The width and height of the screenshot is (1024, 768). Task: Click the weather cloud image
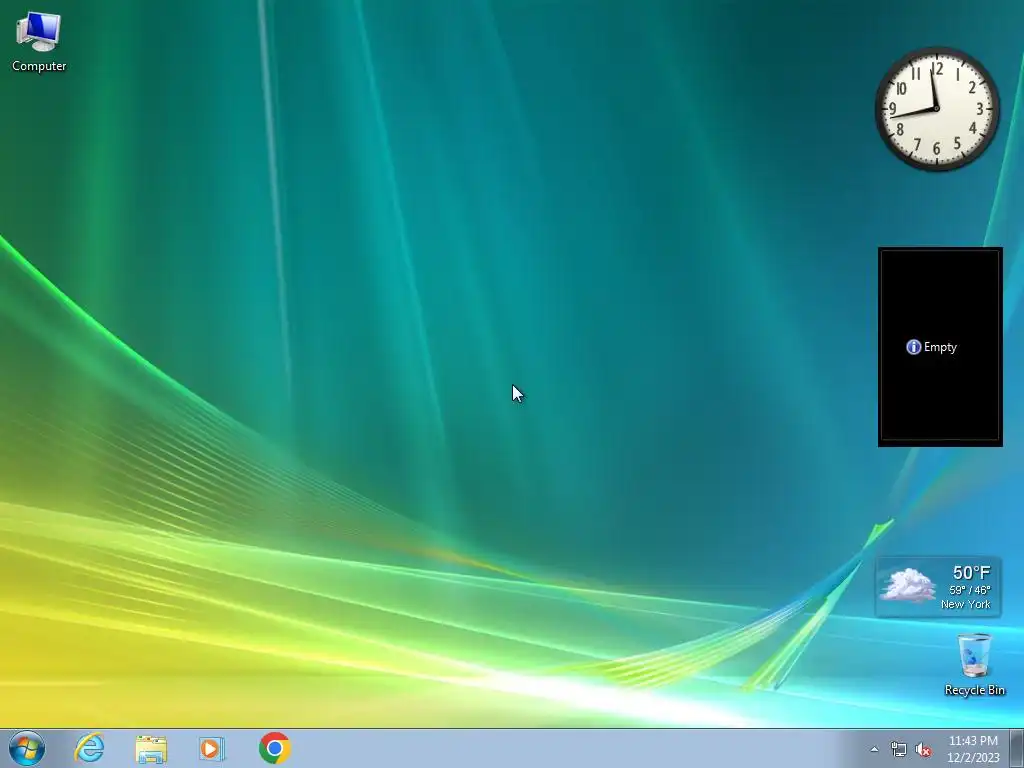point(907,584)
